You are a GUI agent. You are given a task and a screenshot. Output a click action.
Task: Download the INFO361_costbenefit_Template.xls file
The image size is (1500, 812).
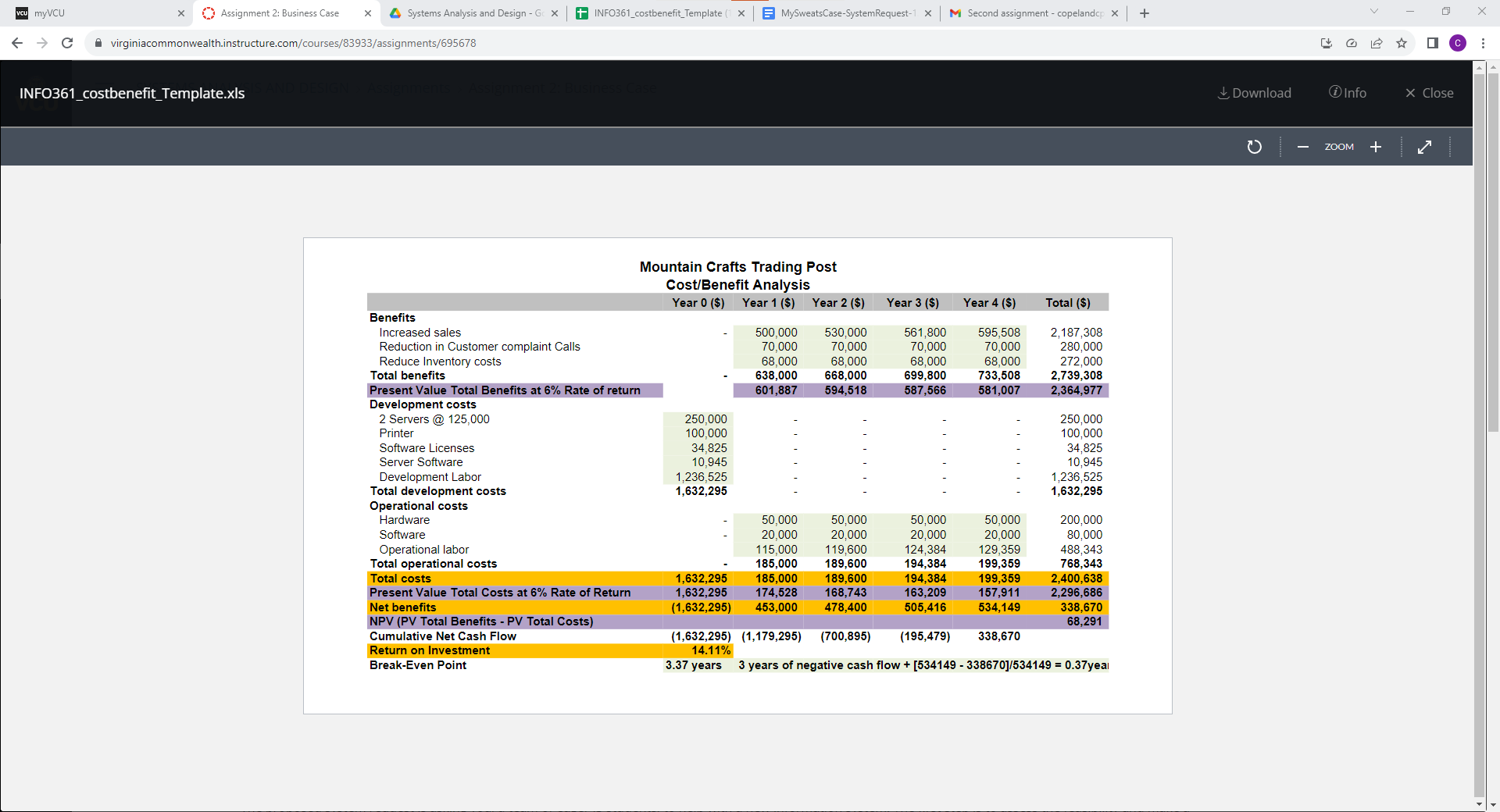coord(1254,93)
